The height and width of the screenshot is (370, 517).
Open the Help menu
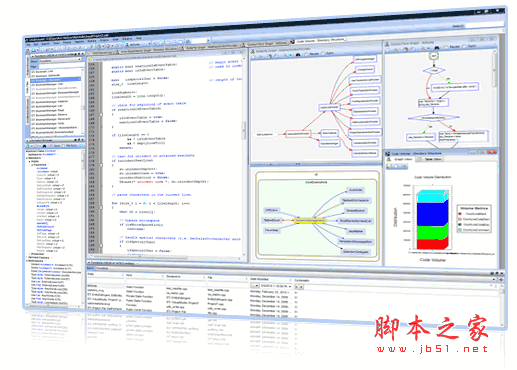[x=138, y=38]
